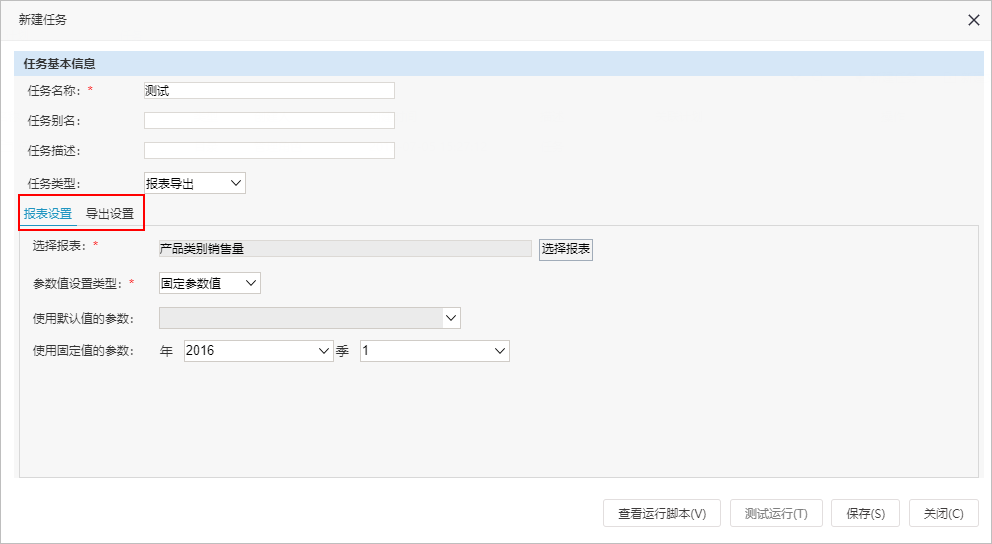Click into the 任务描述 text field
992x544 pixels.
[269, 151]
